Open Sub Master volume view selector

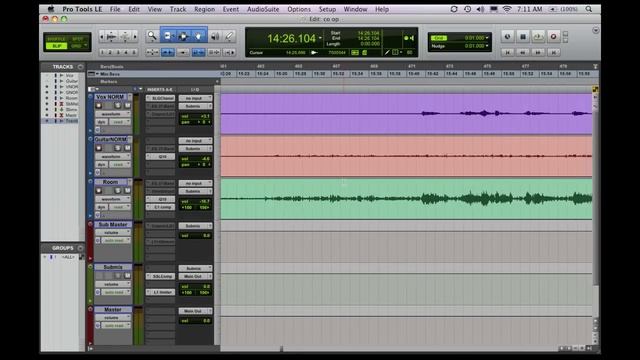click(x=113, y=233)
